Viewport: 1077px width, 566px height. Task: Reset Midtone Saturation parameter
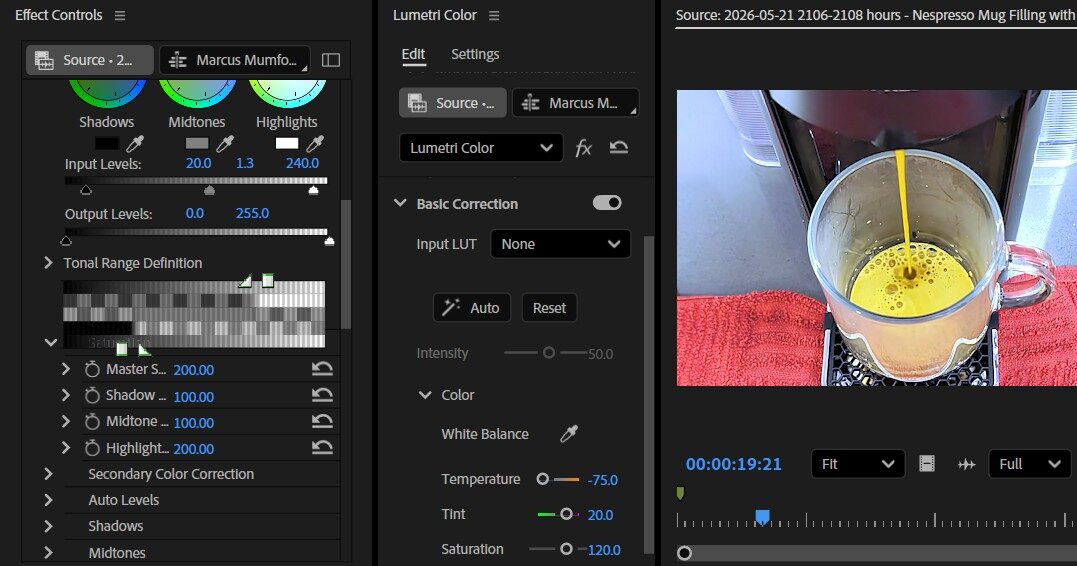click(x=322, y=422)
